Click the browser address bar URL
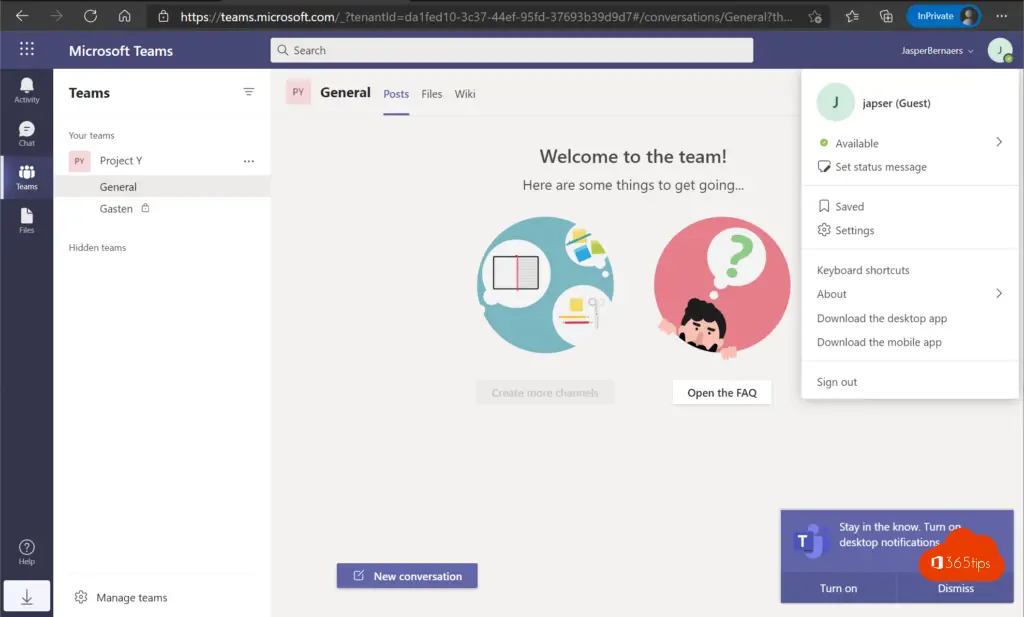The height and width of the screenshot is (617, 1024). pos(487,17)
